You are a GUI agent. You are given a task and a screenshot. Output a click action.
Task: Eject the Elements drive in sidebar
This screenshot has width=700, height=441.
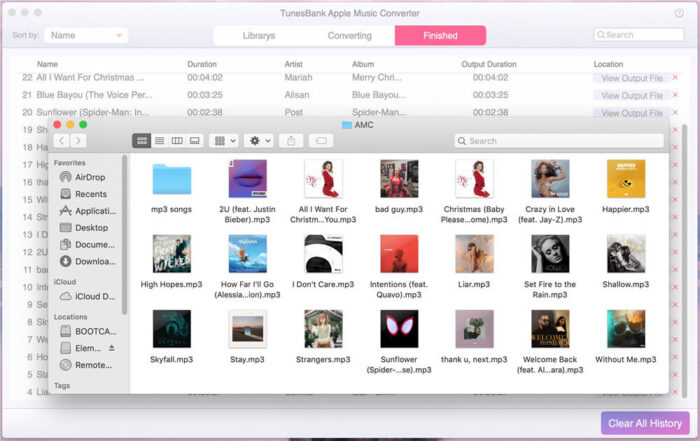[111, 348]
